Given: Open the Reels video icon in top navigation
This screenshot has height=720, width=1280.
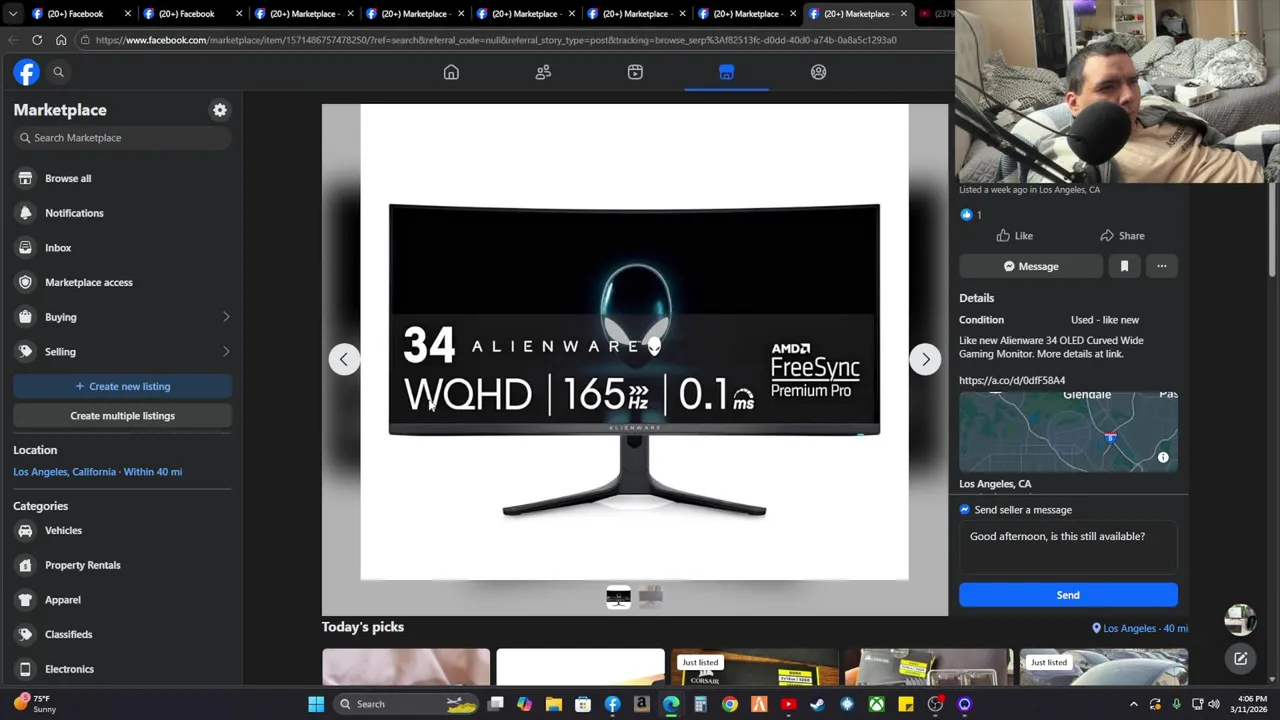Looking at the screenshot, I should coord(635,72).
